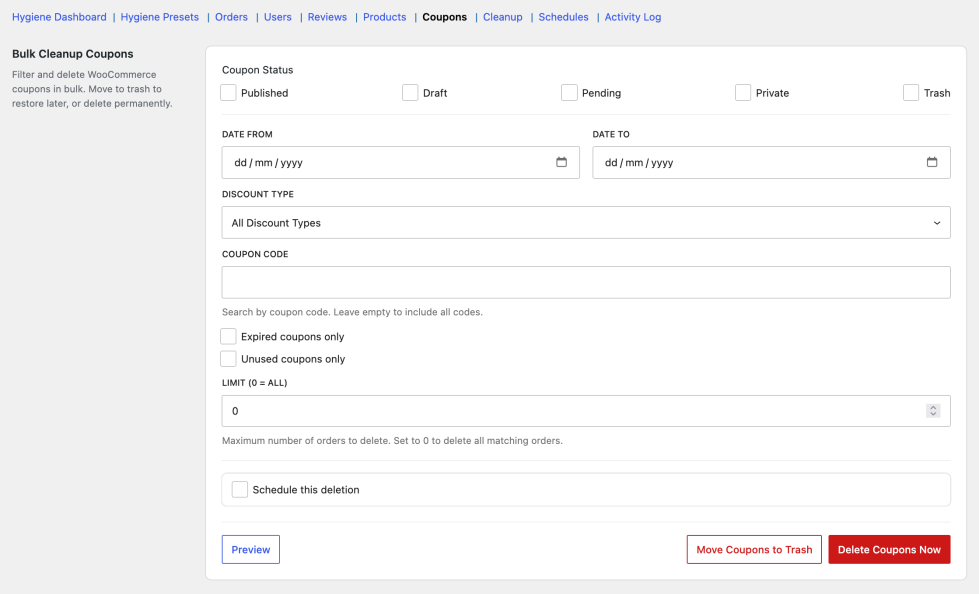Tick the Pending status checkbox

[x=569, y=93]
